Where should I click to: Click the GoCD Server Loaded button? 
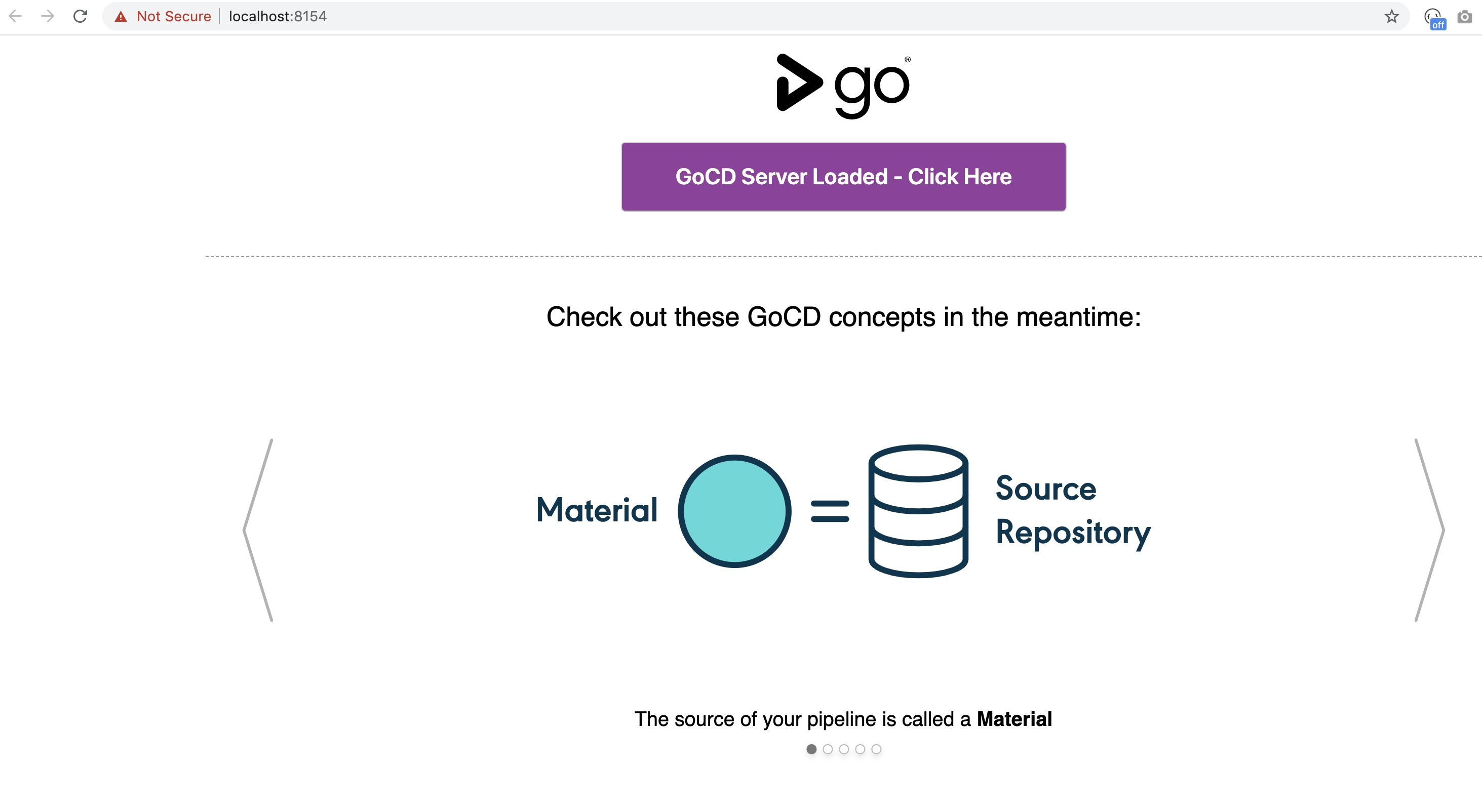pos(843,177)
